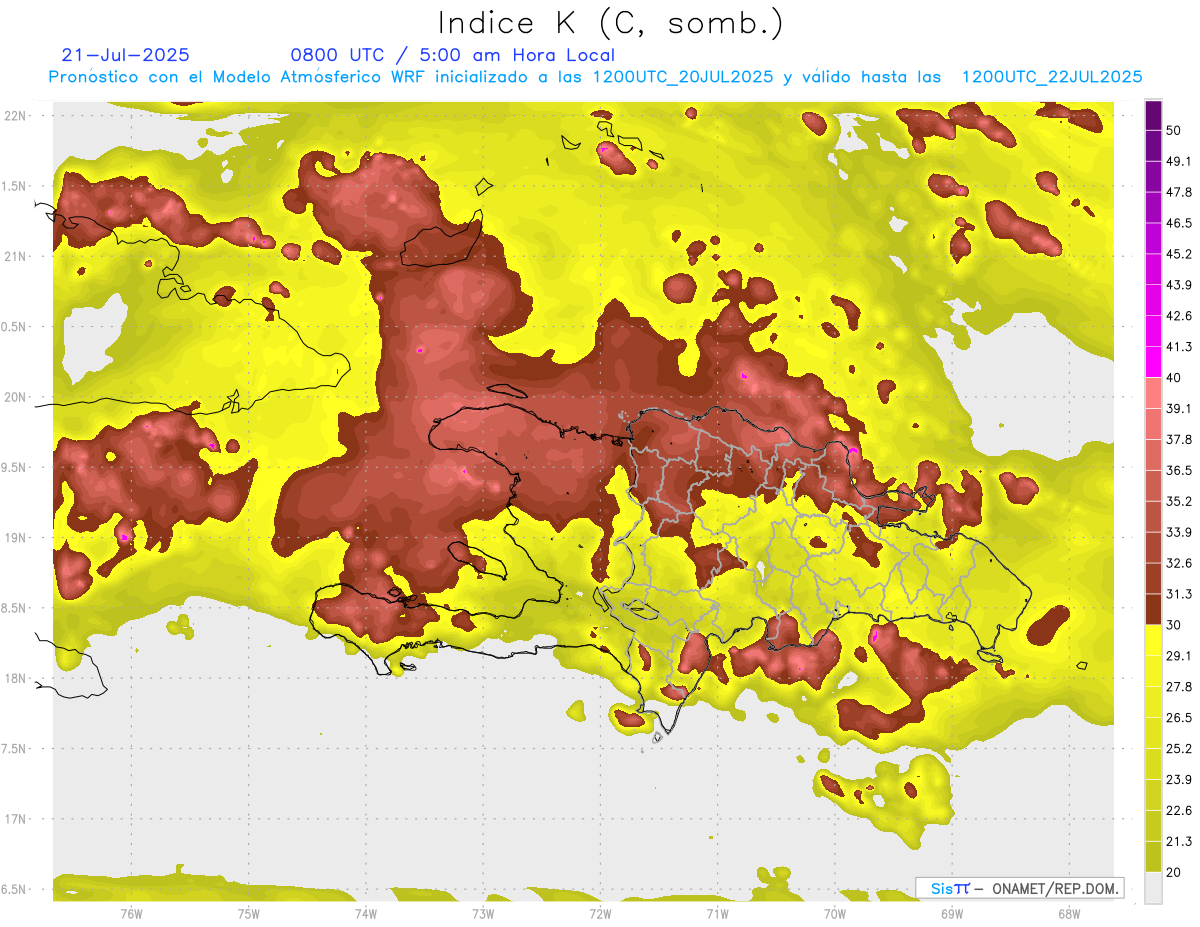This screenshot has height=927, width=1200.
Task: Click the magenta color band between 40 and 41.3
Action: pyautogui.click(x=1153, y=362)
